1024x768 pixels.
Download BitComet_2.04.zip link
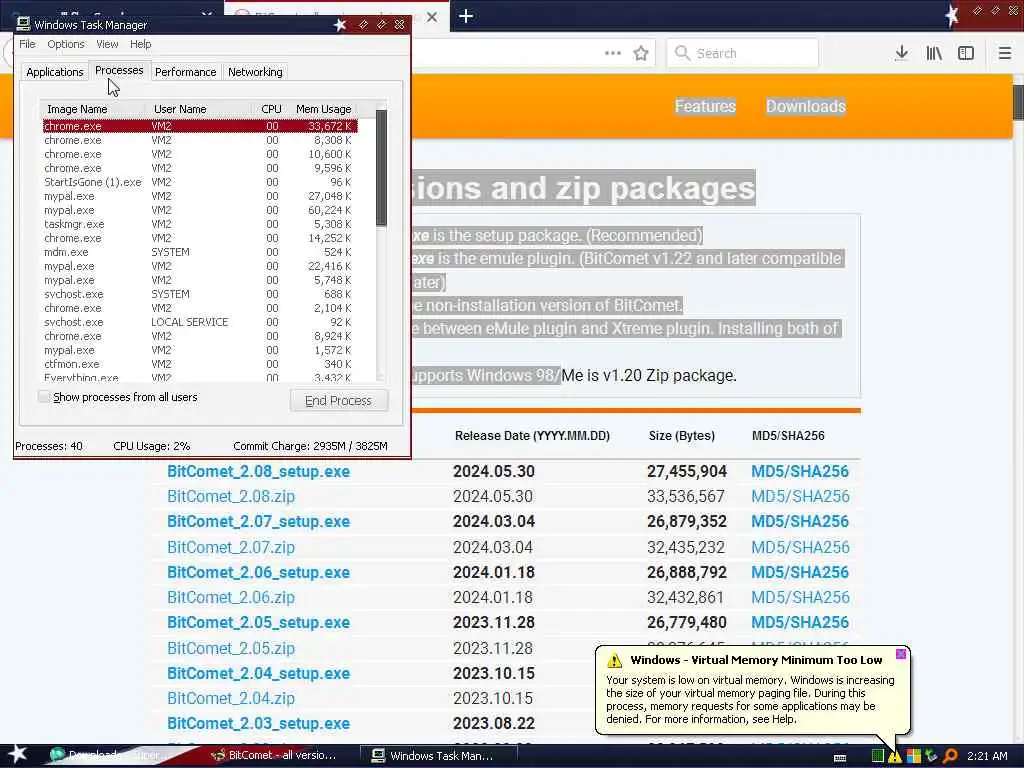[231, 699]
